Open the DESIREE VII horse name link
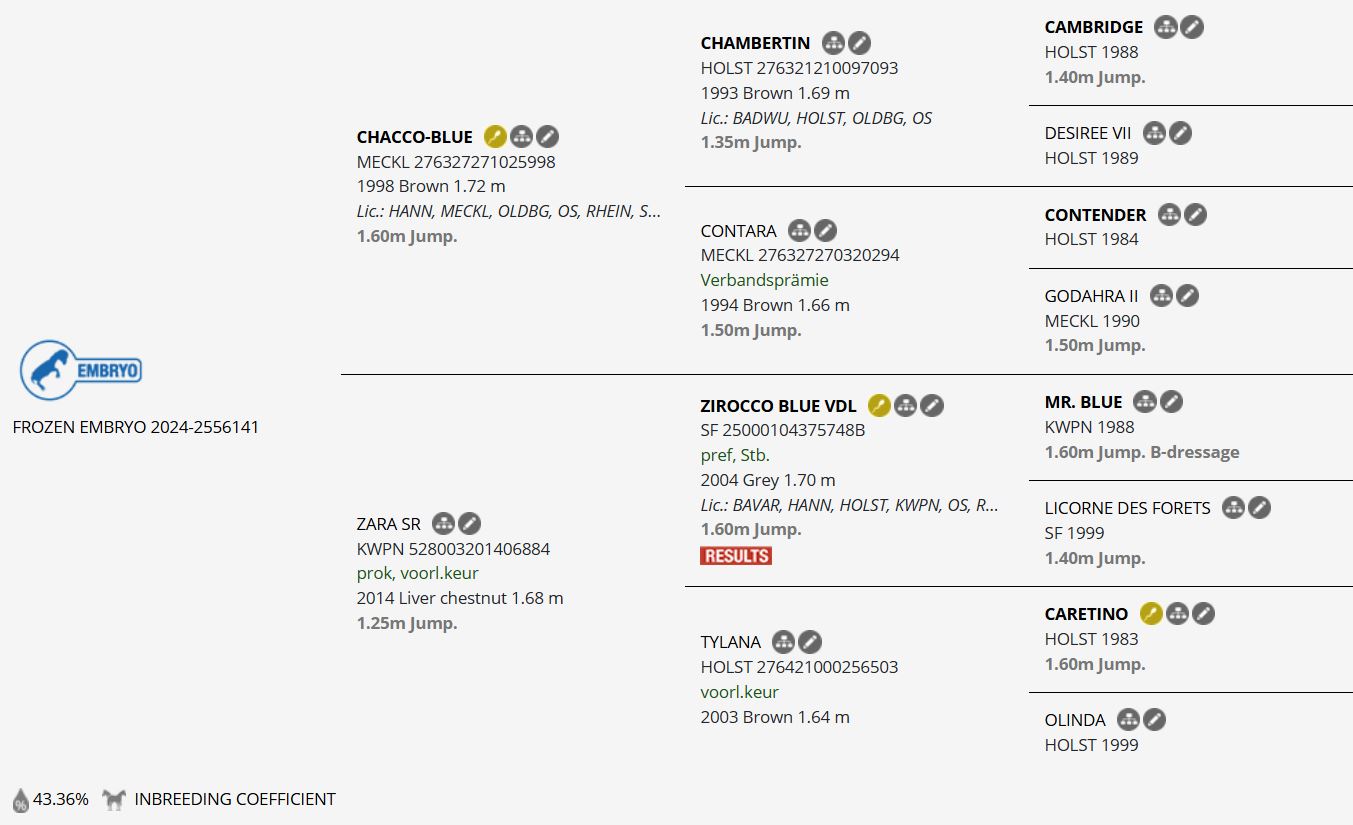 point(1088,133)
